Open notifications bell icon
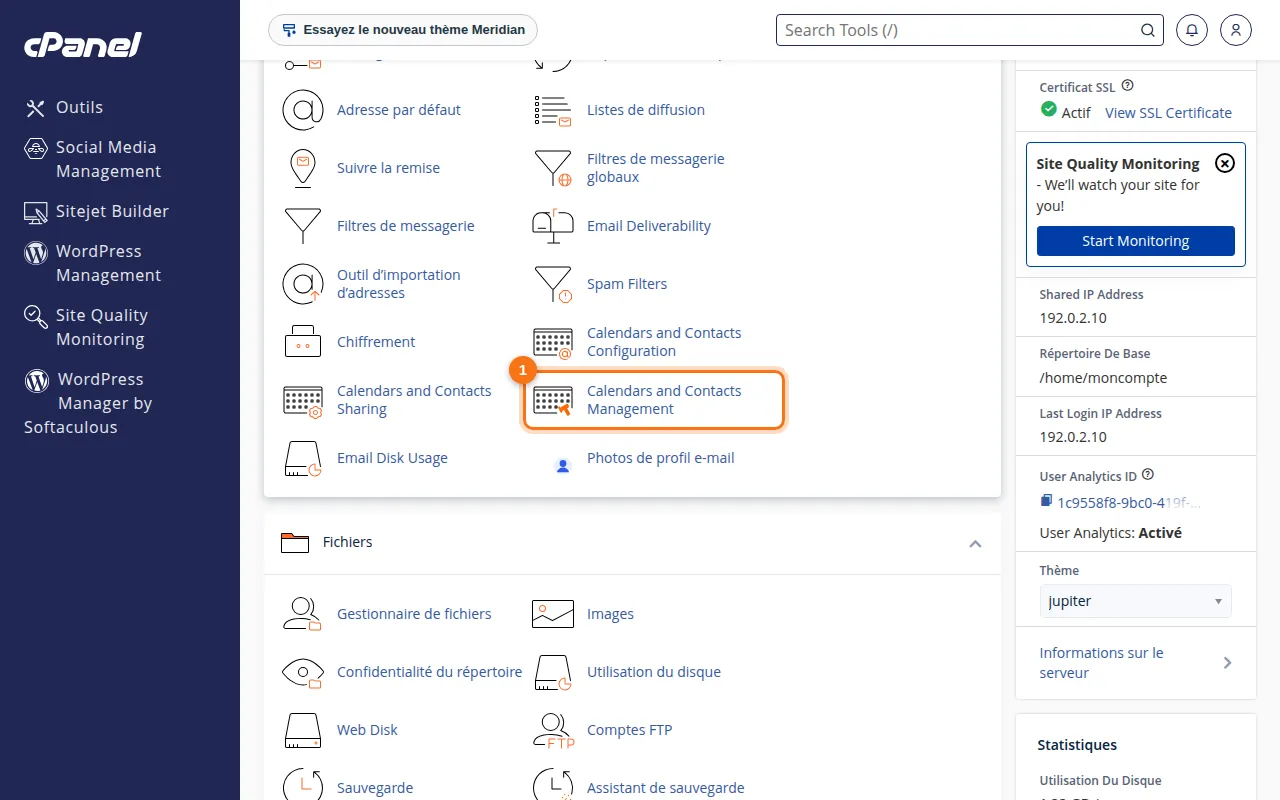The height and width of the screenshot is (800, 1280). tap(1191, 30)
